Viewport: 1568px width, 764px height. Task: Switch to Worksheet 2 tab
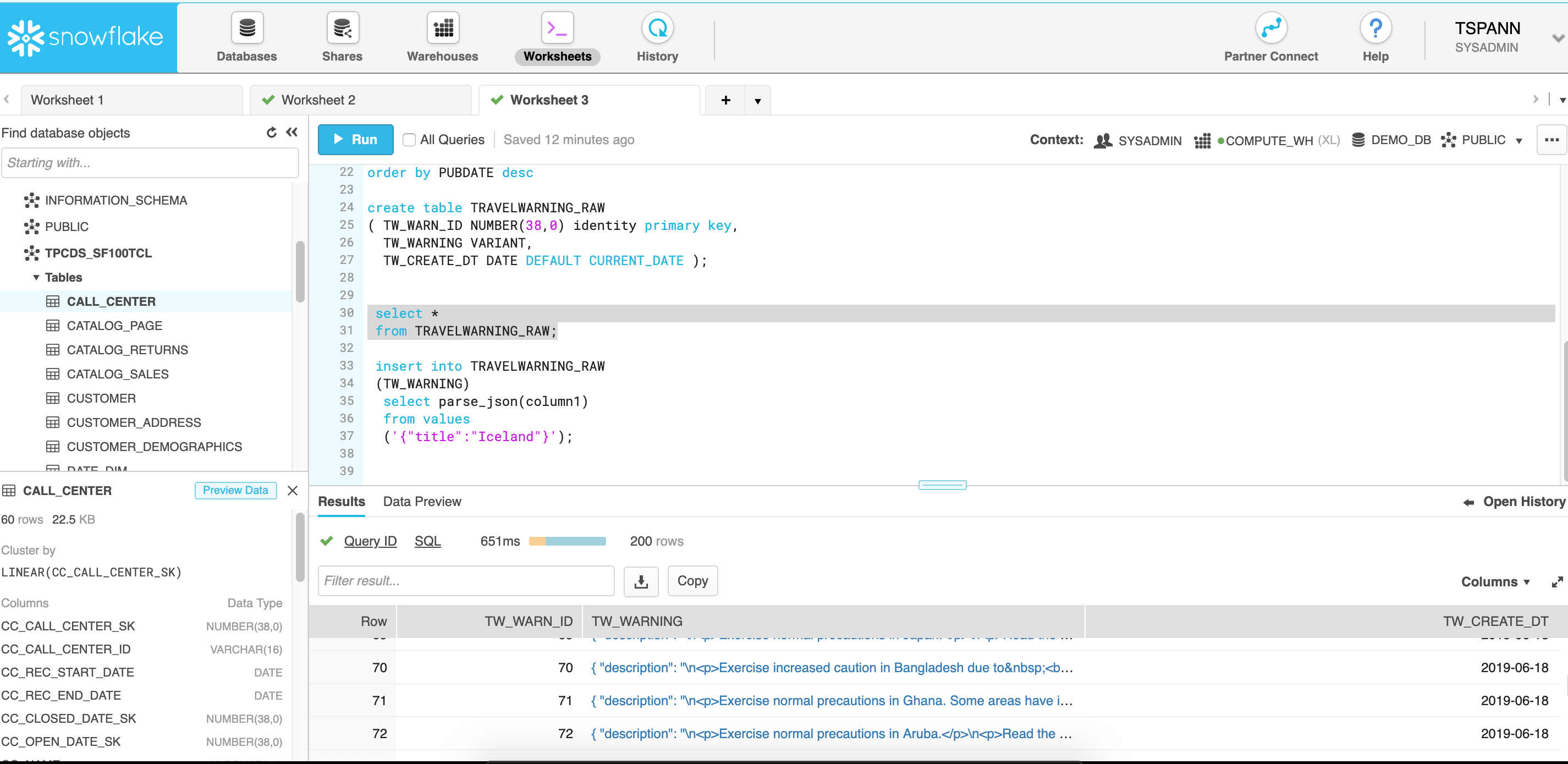[318, 100]
